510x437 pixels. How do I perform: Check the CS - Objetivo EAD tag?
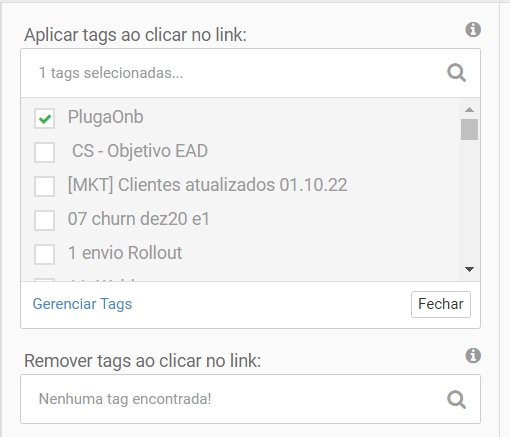44,152
